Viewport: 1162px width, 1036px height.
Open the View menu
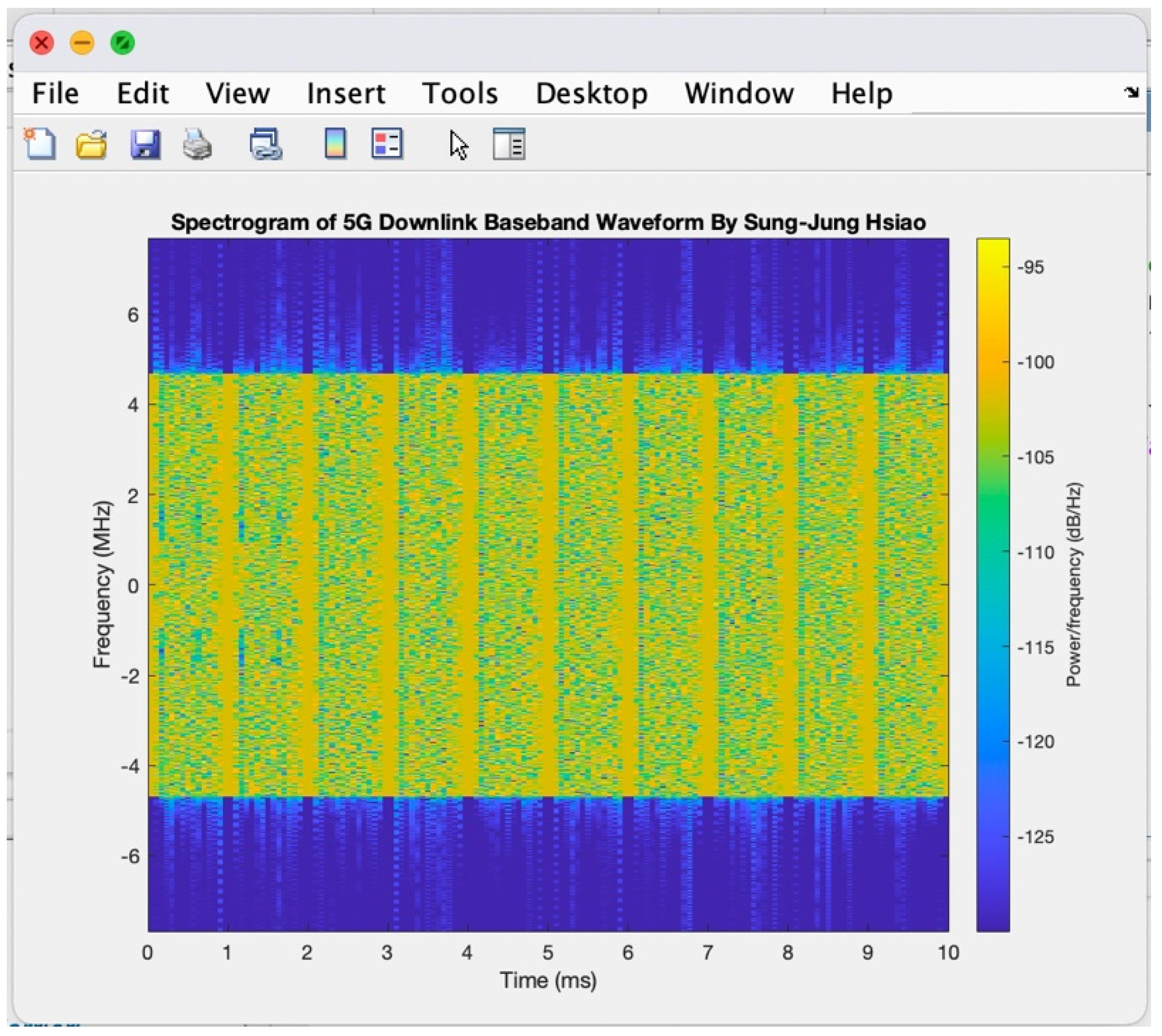(x=237, y=93)
